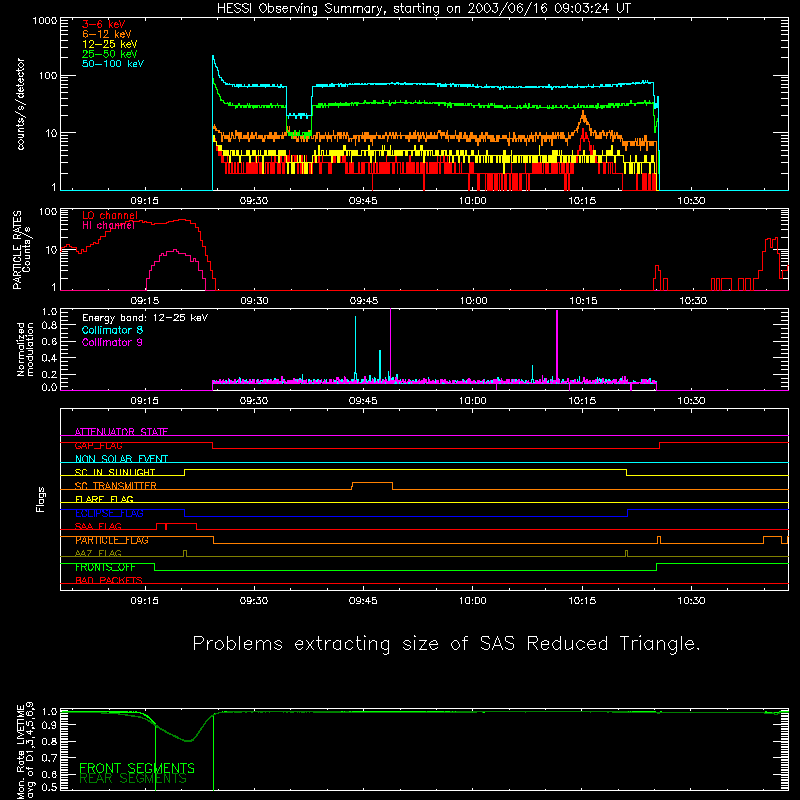800x800 pixels.
Task: Select the olive AAZ_FLAG label
Action: [98, 554]
